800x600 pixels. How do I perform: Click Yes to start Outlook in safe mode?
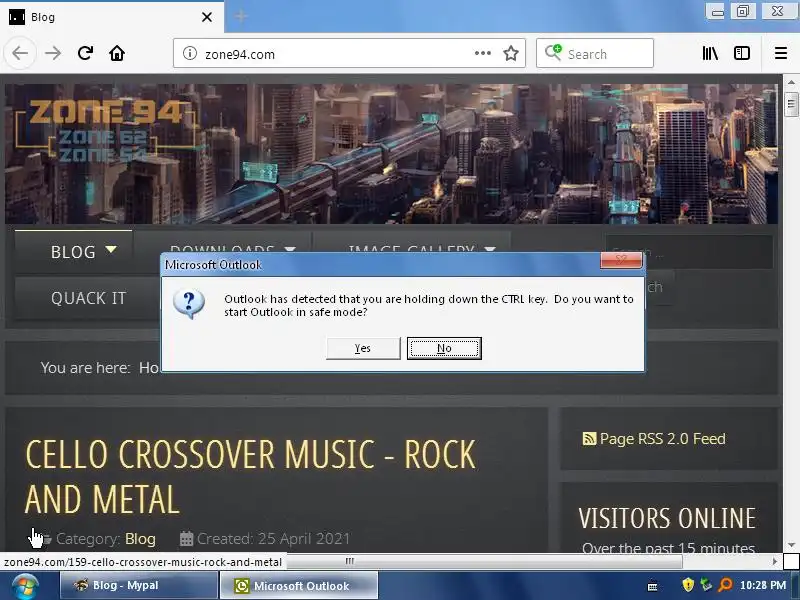click(363, 348)
